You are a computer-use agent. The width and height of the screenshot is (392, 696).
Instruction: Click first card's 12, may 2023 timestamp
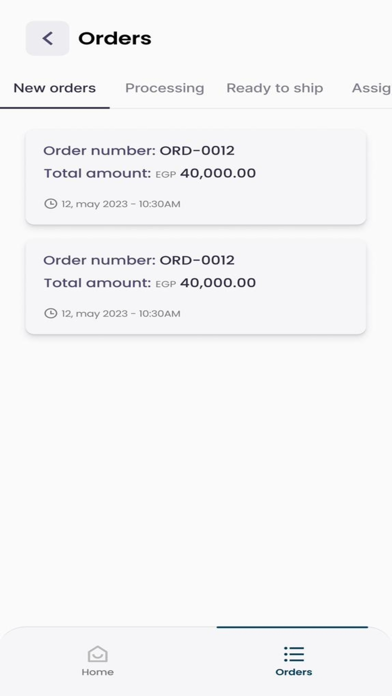tap(121, 204)
